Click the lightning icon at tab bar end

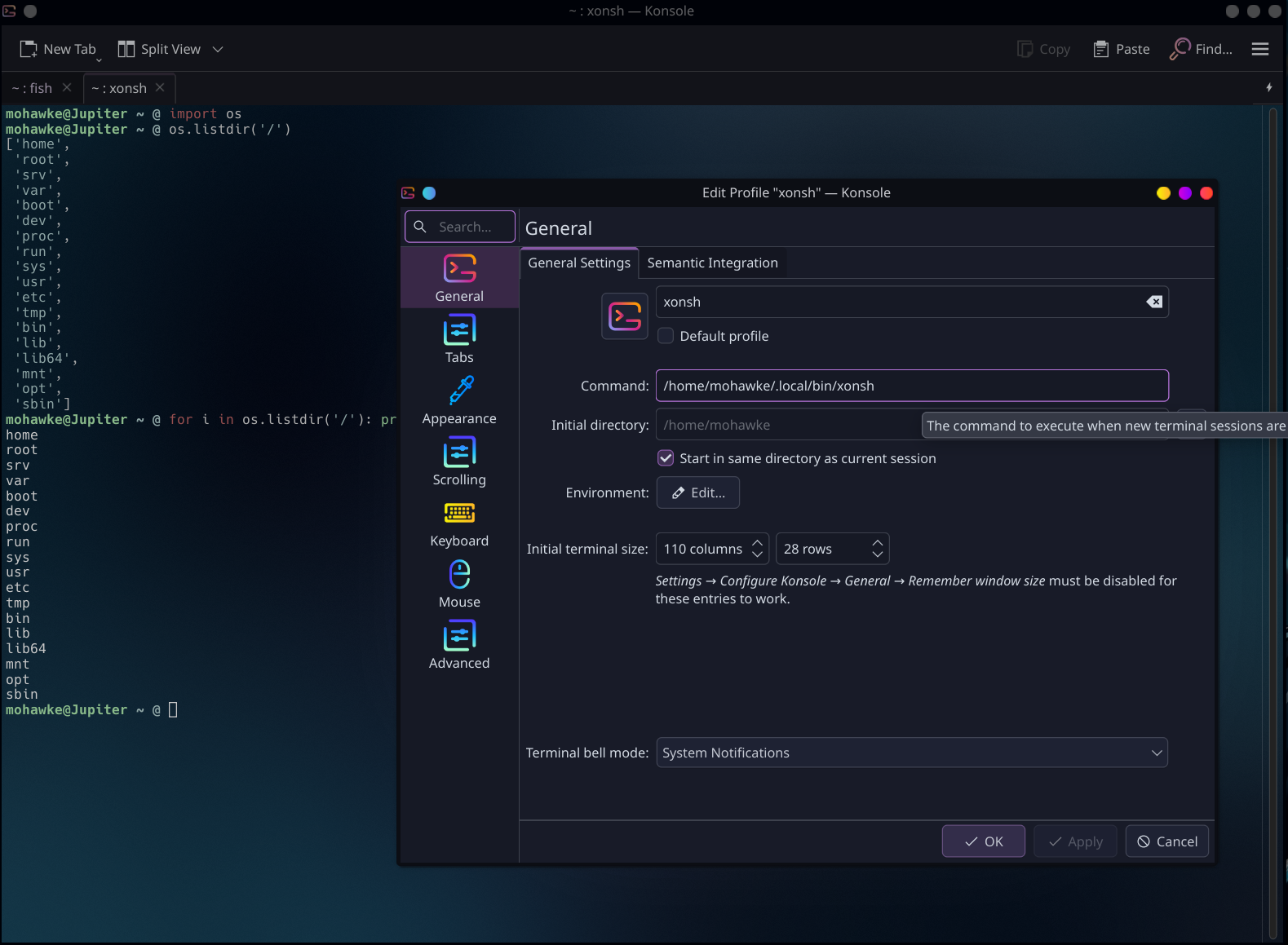[x=1269, y=87]
